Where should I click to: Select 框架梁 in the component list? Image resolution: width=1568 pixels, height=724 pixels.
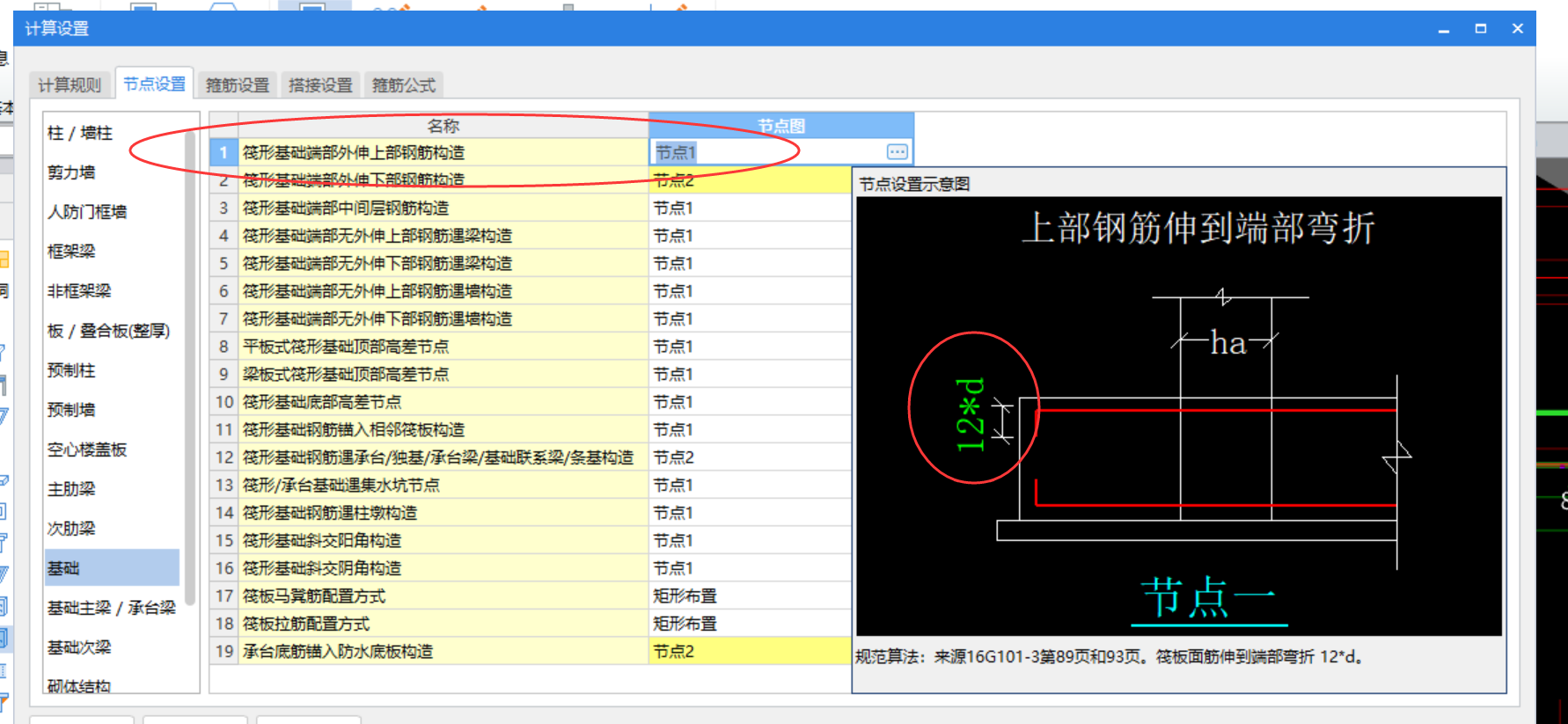point(71,252)
